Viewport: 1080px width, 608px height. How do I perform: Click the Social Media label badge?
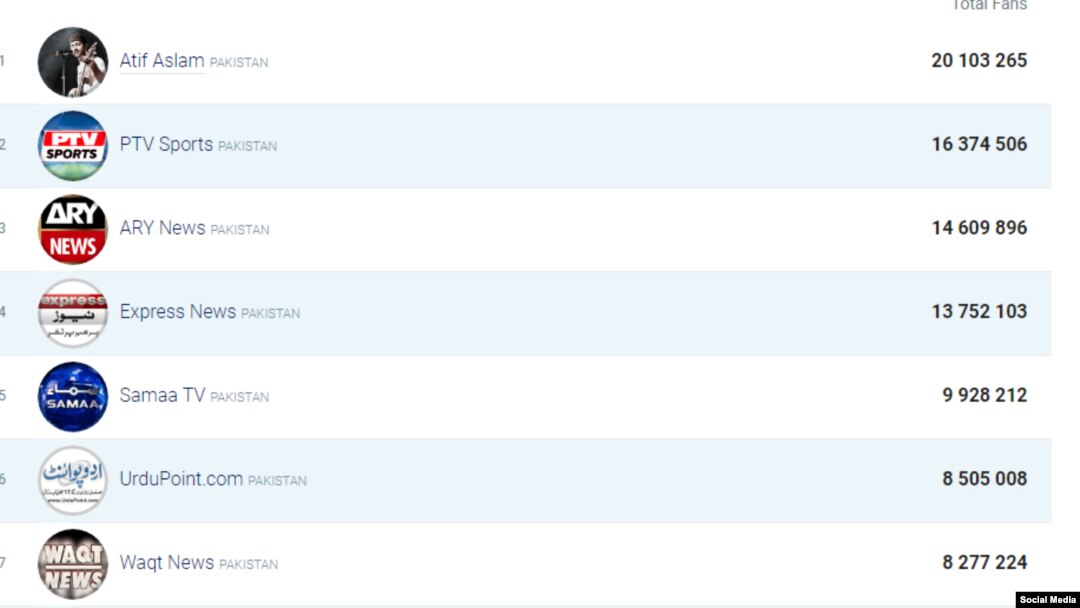(1047, 600)
